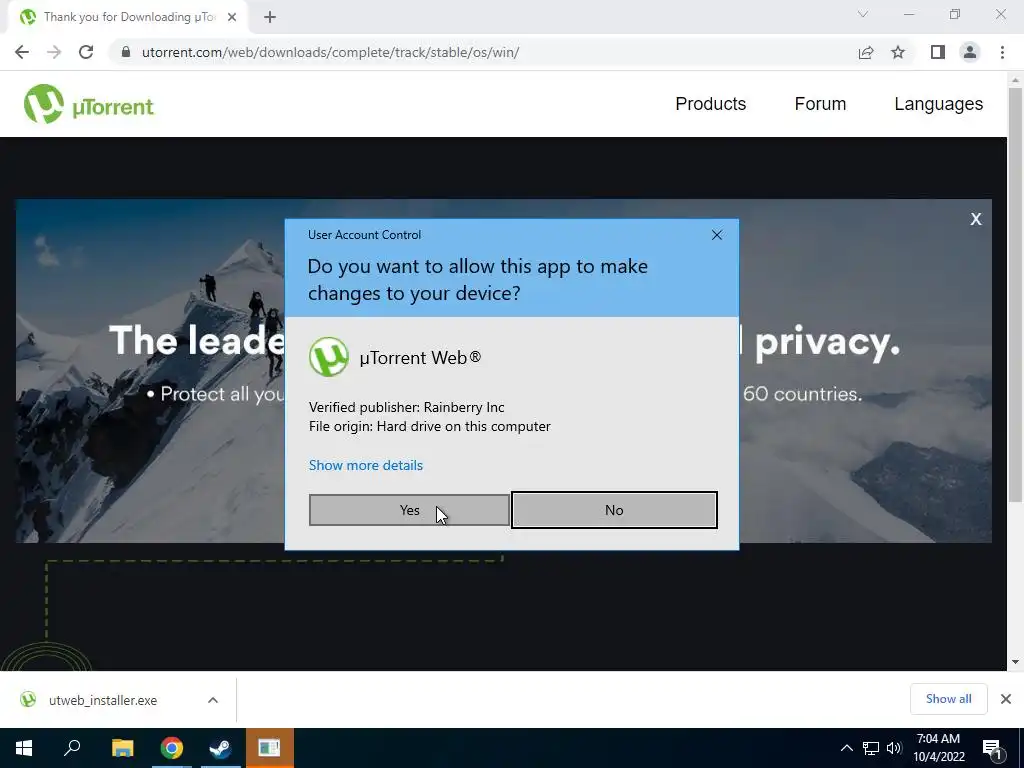The width and height of the screenshot is (1024, 768).
Task: Open the Languages menu
Action: 938,104
